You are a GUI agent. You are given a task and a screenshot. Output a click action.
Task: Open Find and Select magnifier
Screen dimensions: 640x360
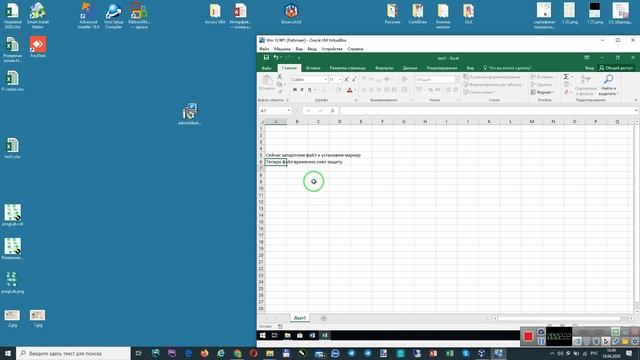tap(609, 84)
